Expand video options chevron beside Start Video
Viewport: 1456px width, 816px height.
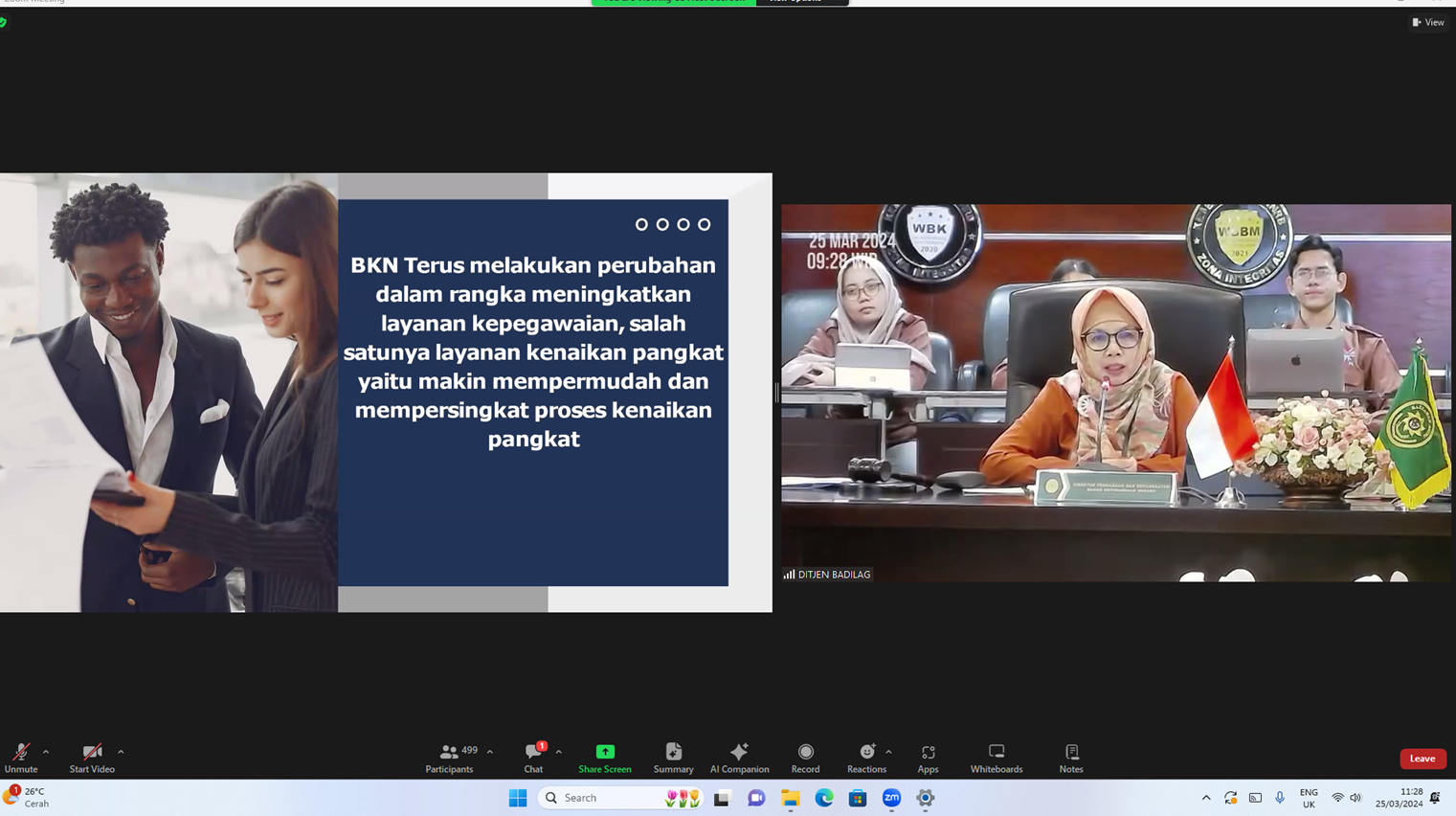pyautogui.click(x=121, y=752)
